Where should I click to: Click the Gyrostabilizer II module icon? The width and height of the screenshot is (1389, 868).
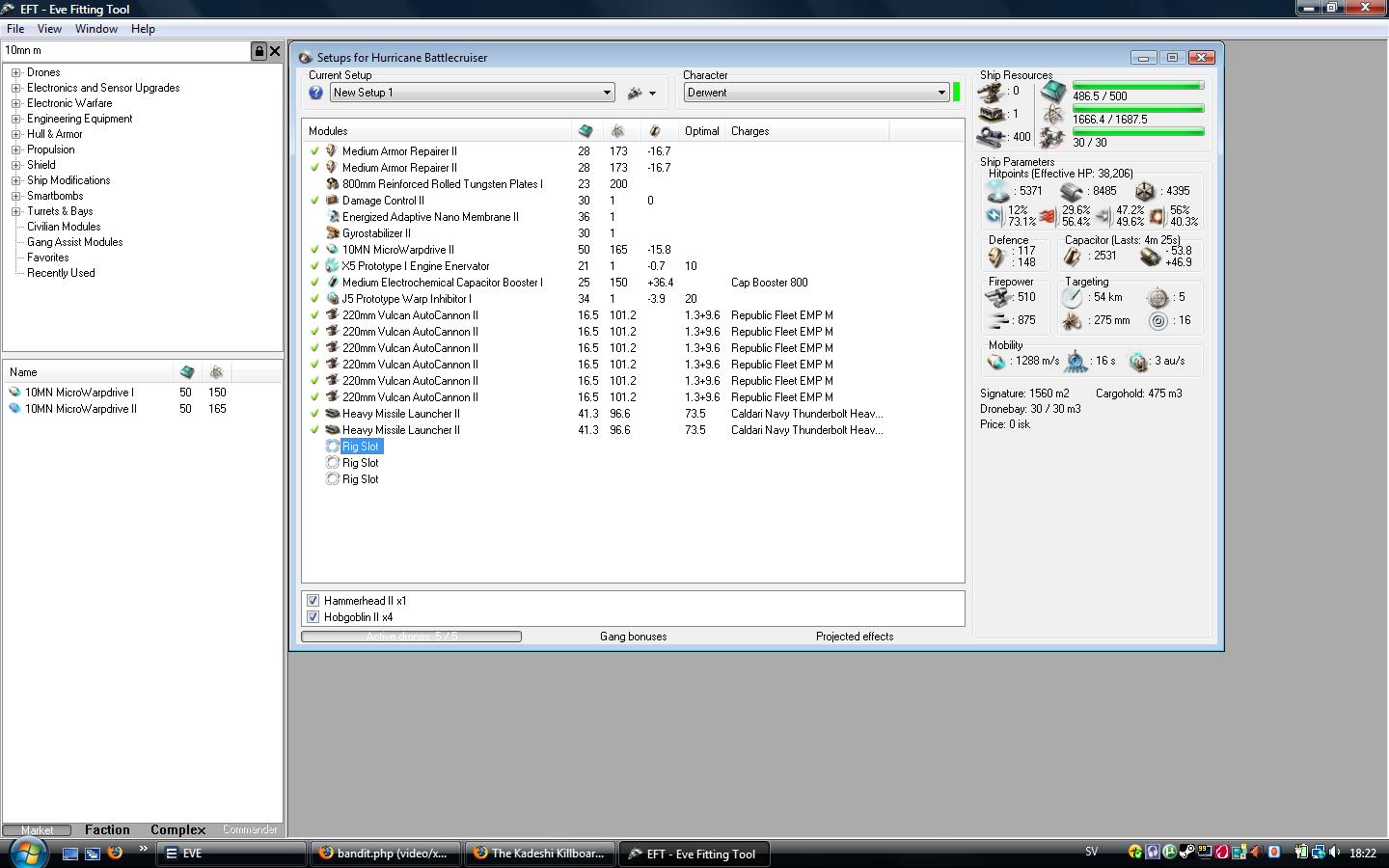click(x=332, y=233)
